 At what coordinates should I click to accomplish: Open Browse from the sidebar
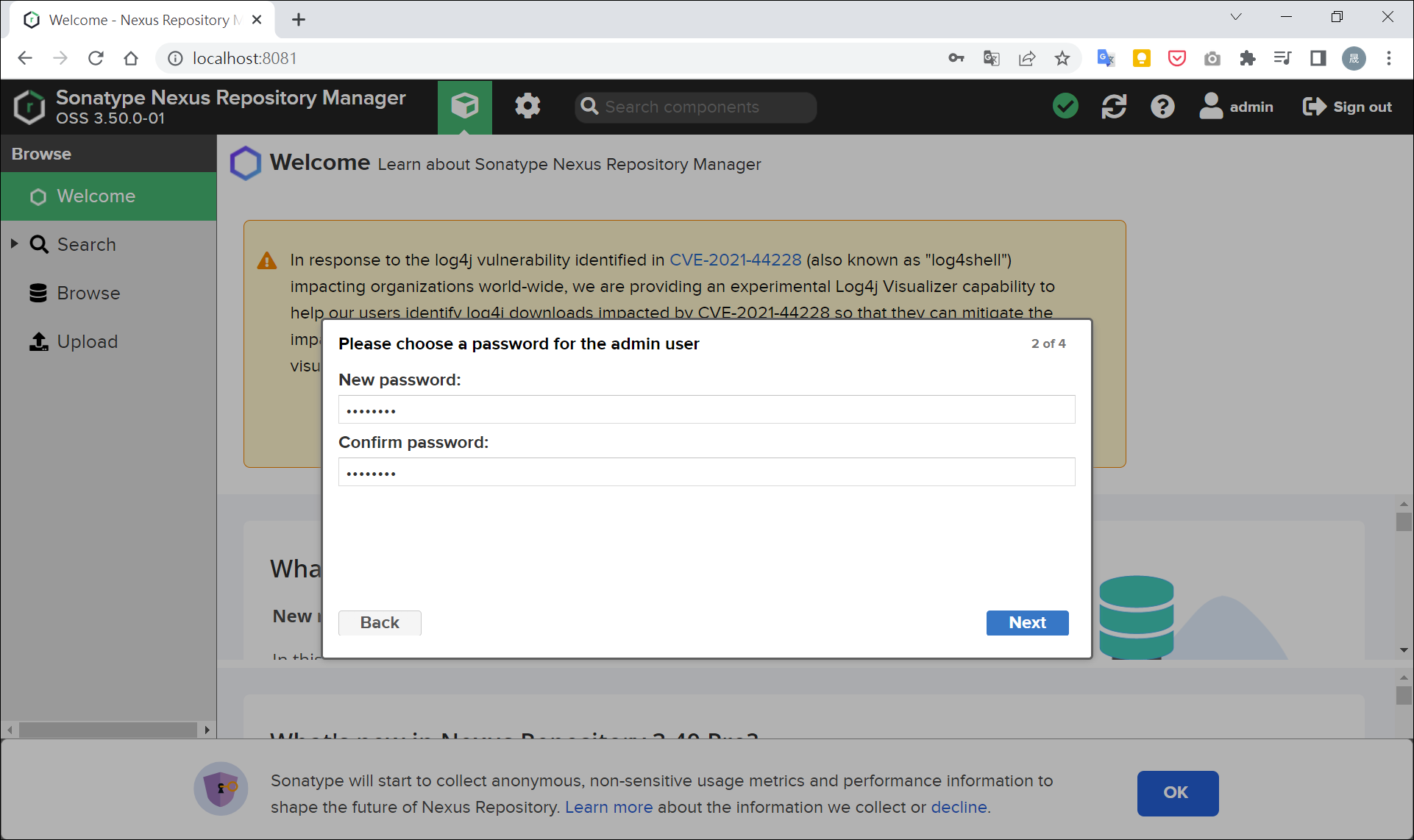point(88,293)
